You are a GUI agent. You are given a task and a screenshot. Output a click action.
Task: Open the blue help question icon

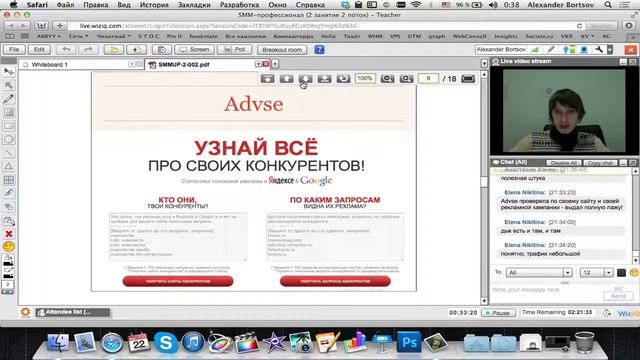(x=320, y=49)
